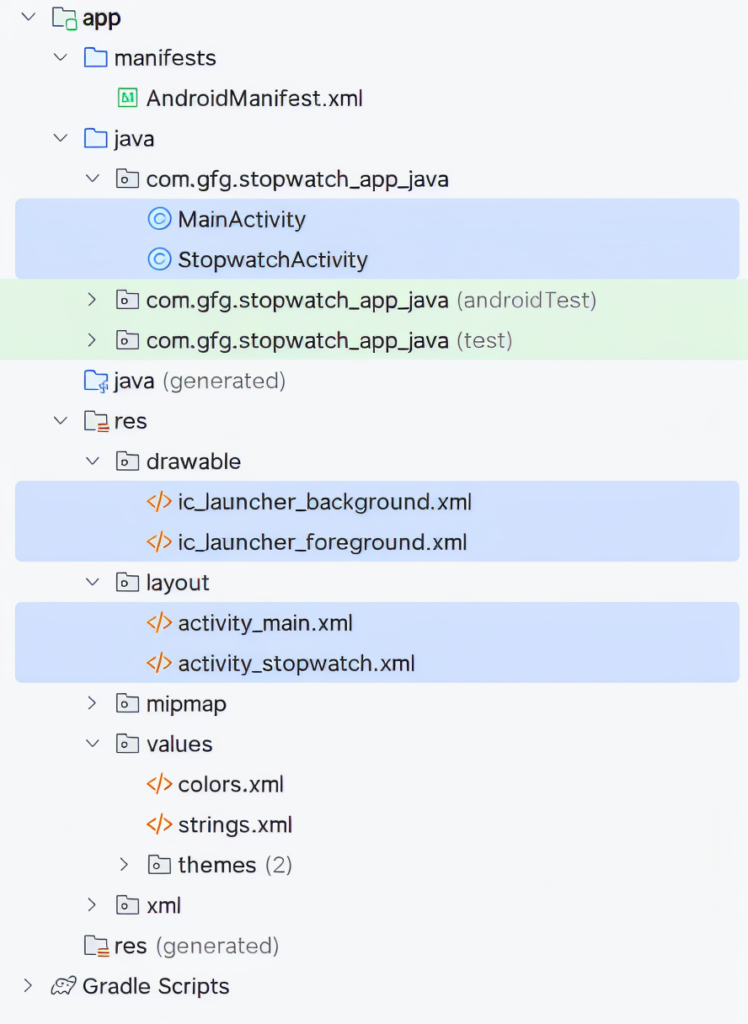Screen dimensions: 748x1024
Task: Select the mipmap folder label
Action: [186, 704]
